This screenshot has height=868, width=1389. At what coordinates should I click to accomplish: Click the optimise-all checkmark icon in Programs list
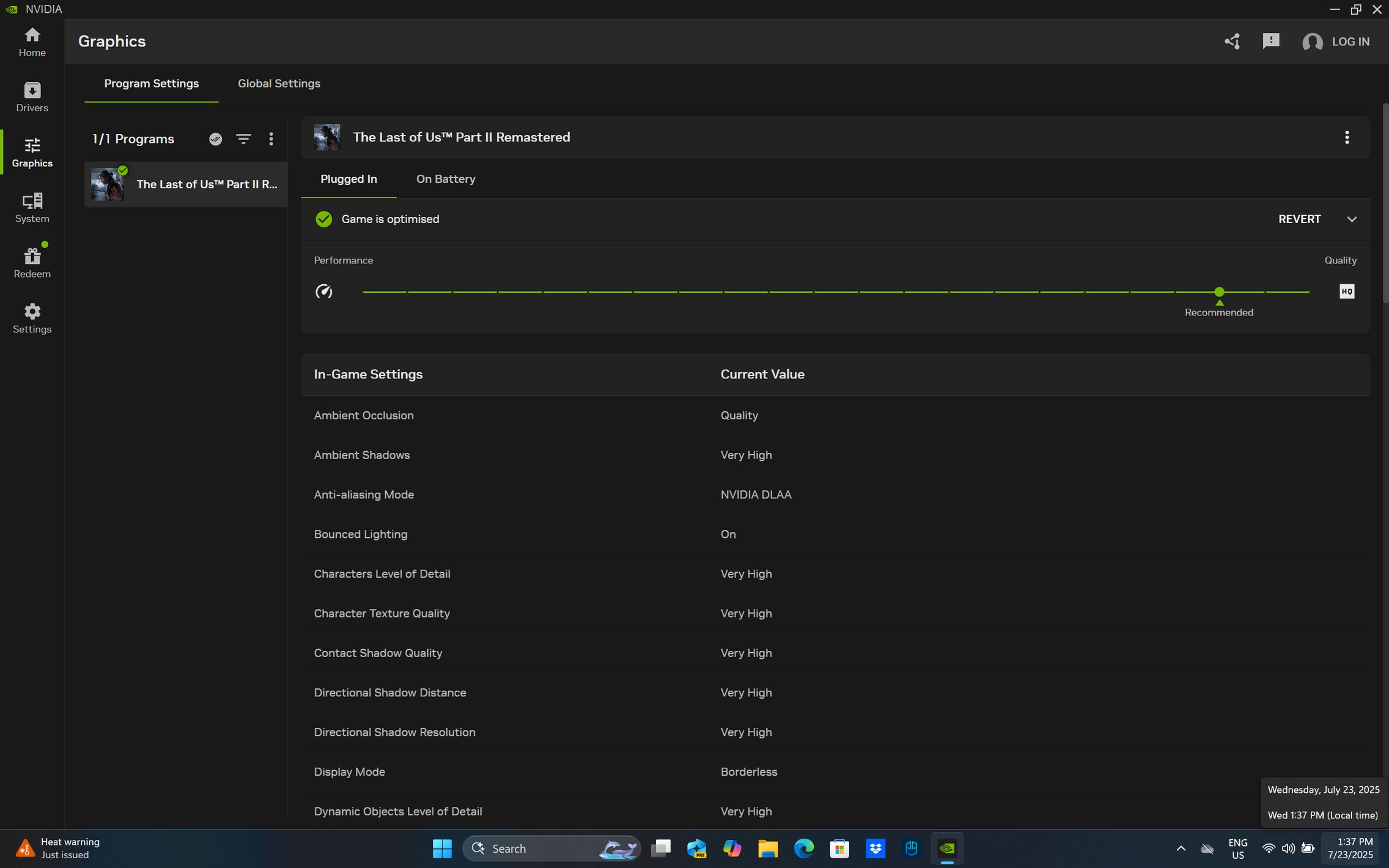pos(215,139)
